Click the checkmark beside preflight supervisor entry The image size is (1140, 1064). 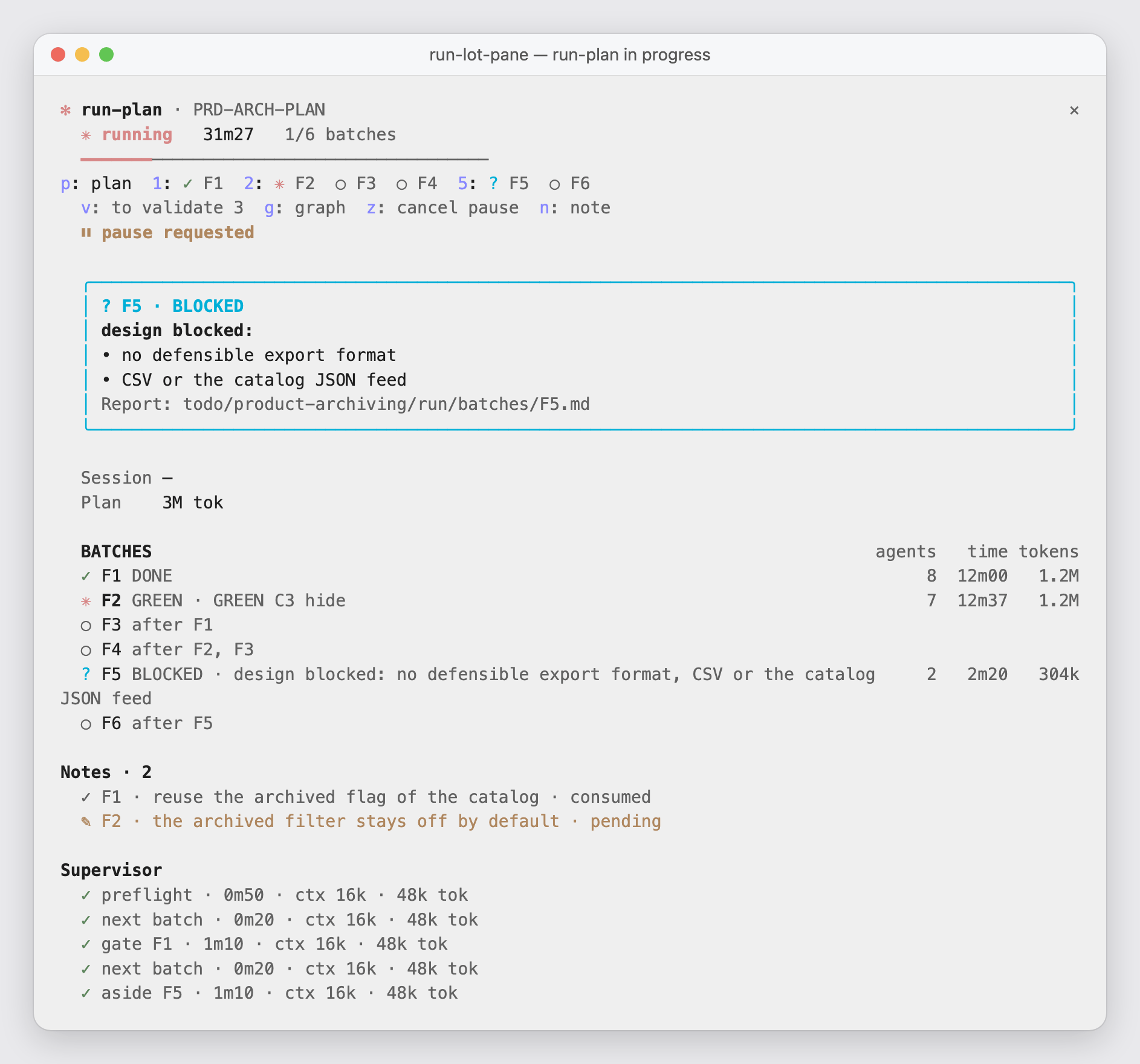tap(86, 895)
